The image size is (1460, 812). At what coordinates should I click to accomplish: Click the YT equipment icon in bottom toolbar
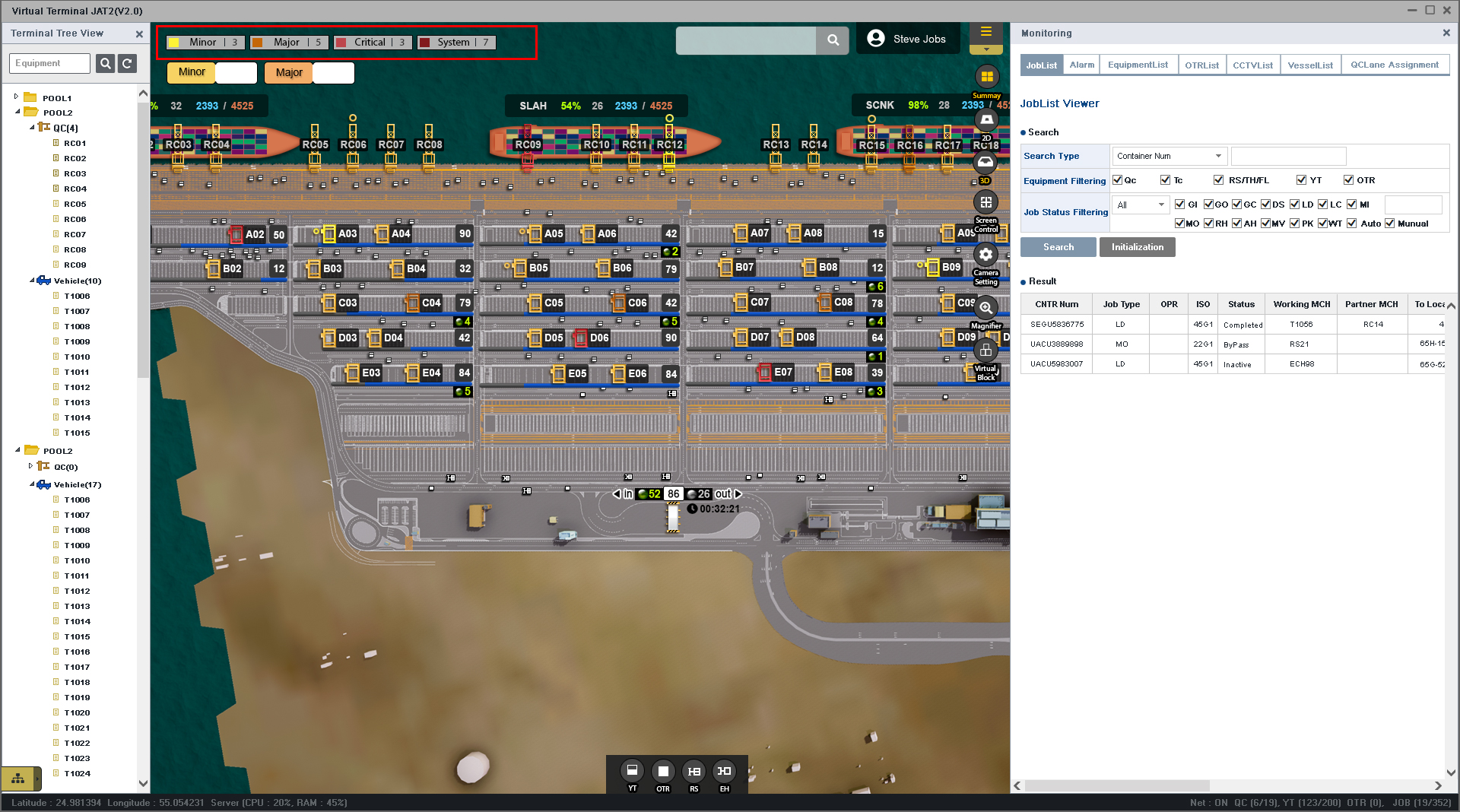pyautogui.click(x=632, y=771)
